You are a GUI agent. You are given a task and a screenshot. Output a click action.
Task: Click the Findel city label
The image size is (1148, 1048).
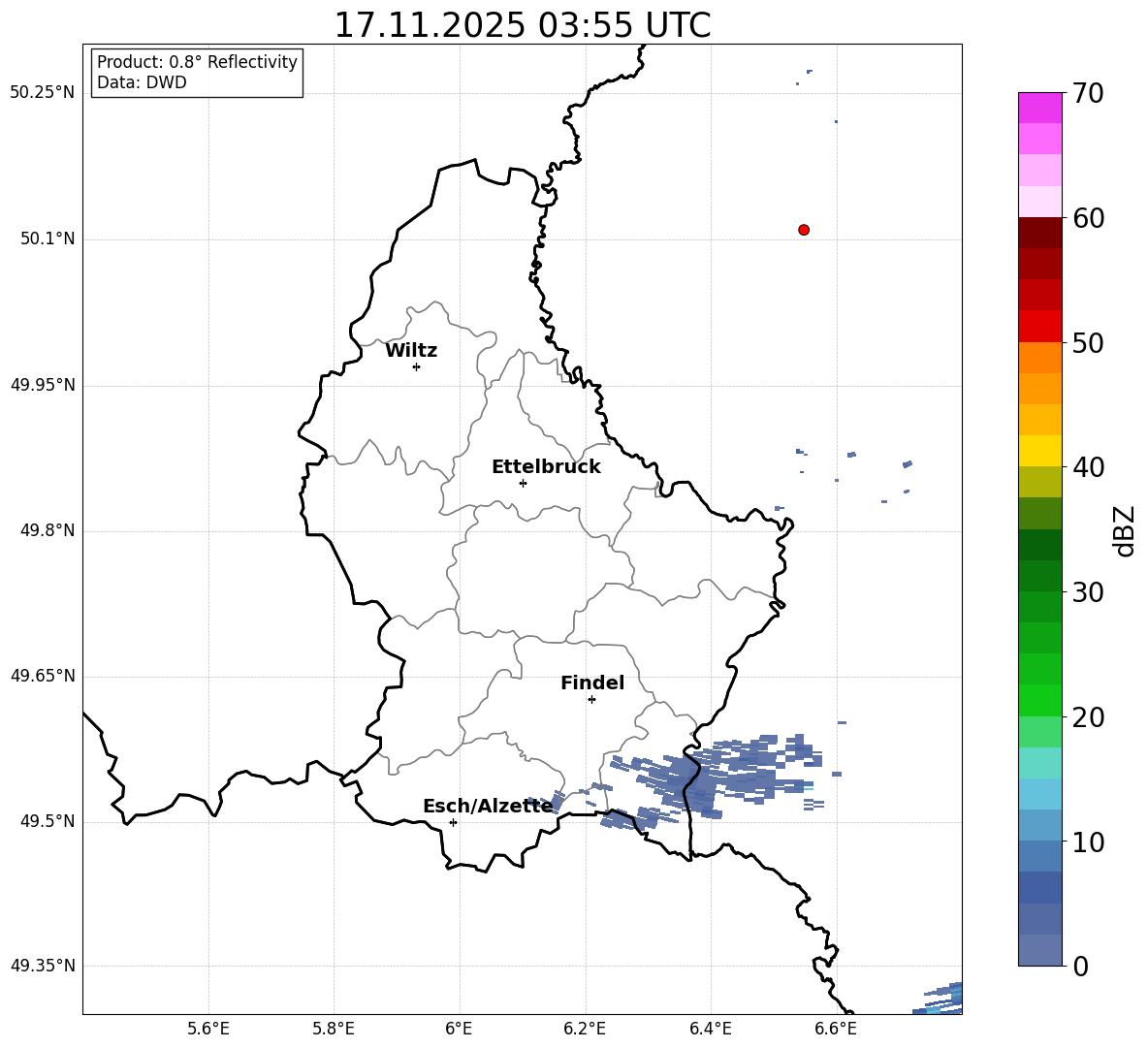click(592, 683)
